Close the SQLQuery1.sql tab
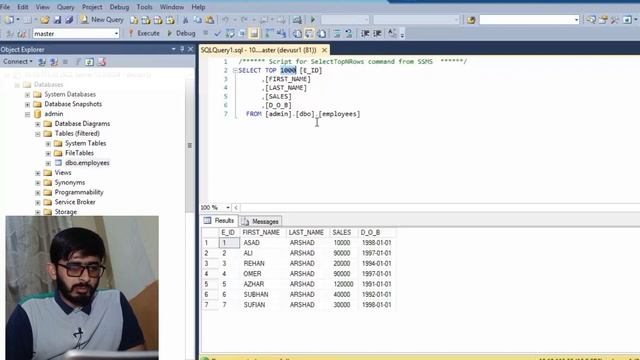The image size is (640, 360). [x=324, y=50]
